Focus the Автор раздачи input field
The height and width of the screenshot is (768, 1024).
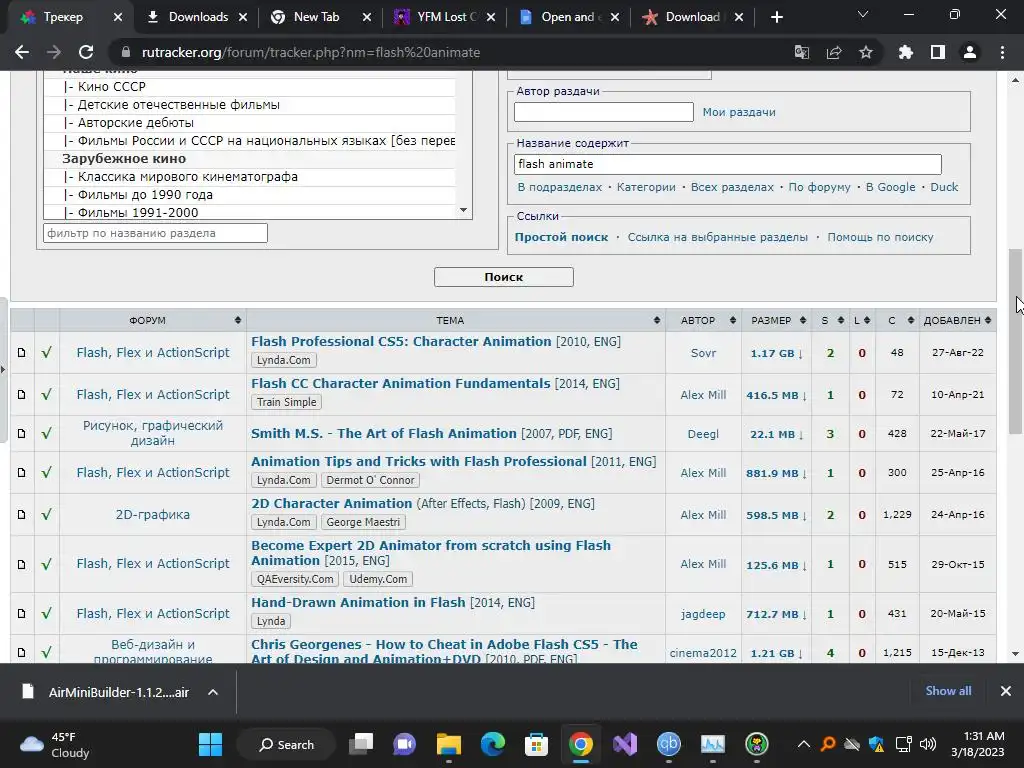click(x=603, y=112)
